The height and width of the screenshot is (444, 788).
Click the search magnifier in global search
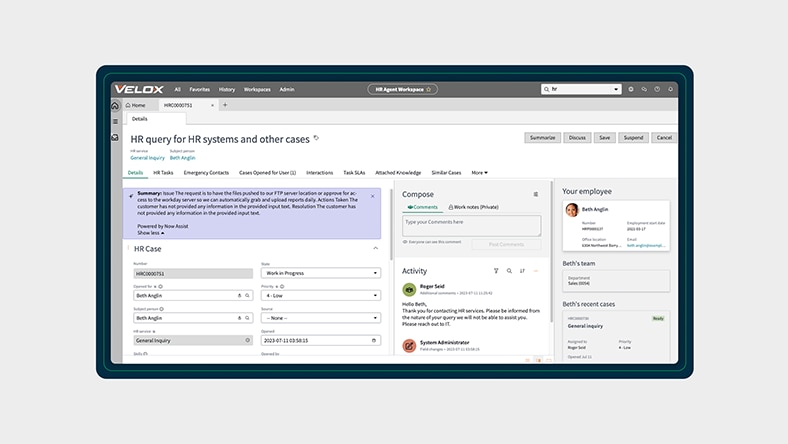546,90
